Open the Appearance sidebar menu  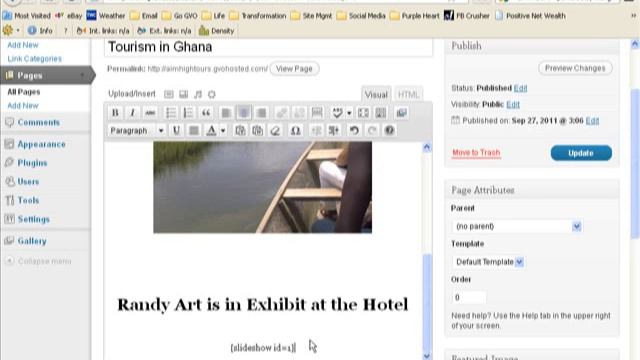click(41, 144)
